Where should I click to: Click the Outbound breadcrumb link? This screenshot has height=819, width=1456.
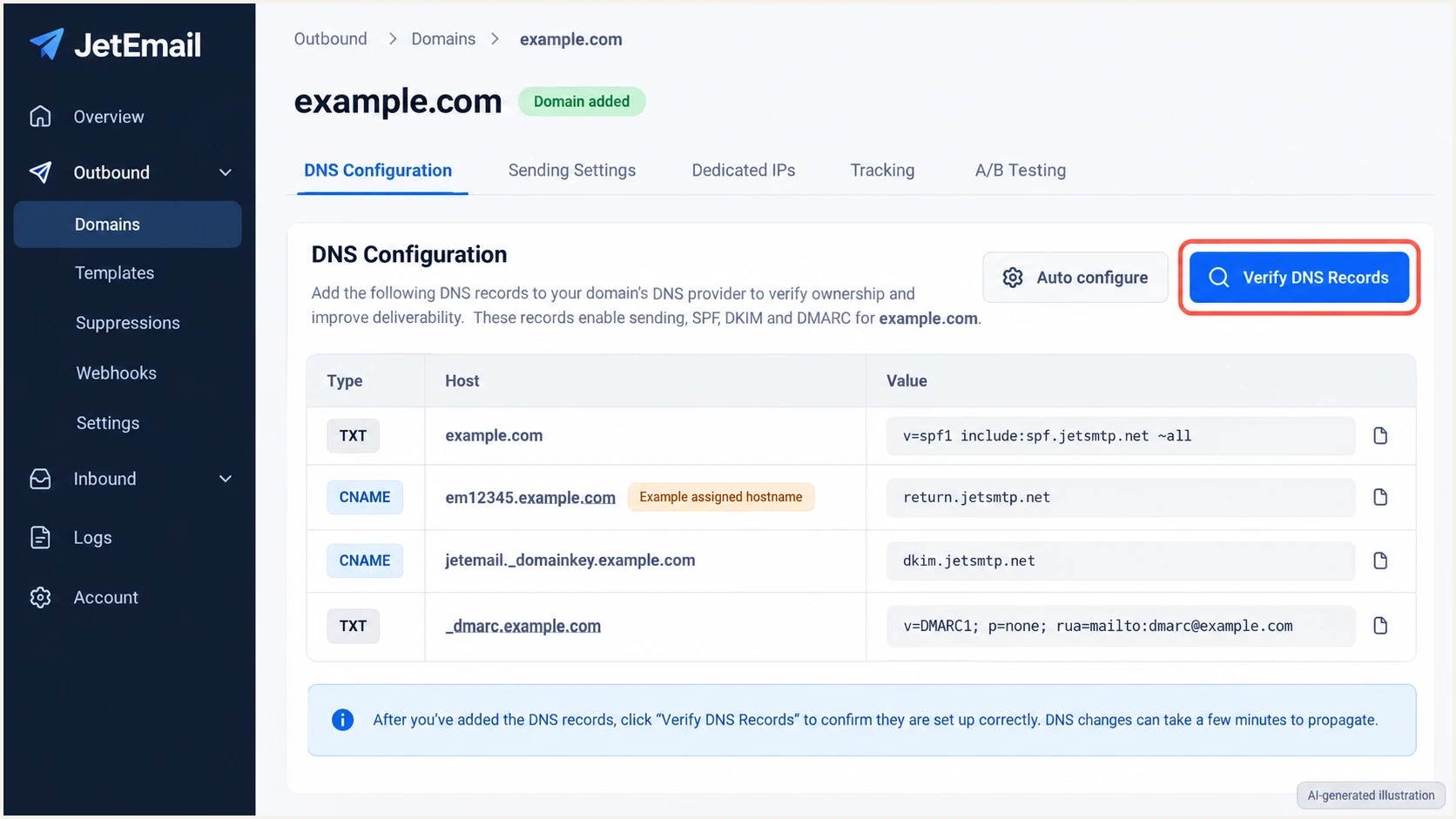331,39
